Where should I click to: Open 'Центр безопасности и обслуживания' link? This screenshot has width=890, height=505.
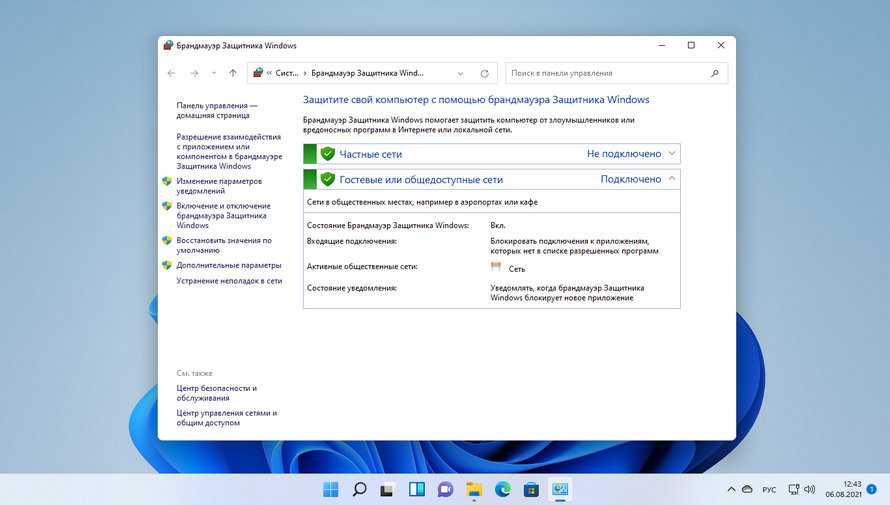(x=217, y=393)
